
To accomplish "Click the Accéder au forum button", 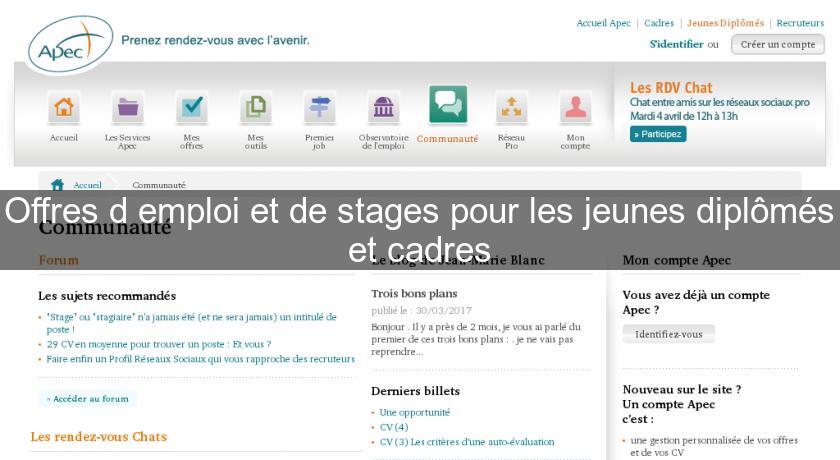I will (x=87, y=398).
